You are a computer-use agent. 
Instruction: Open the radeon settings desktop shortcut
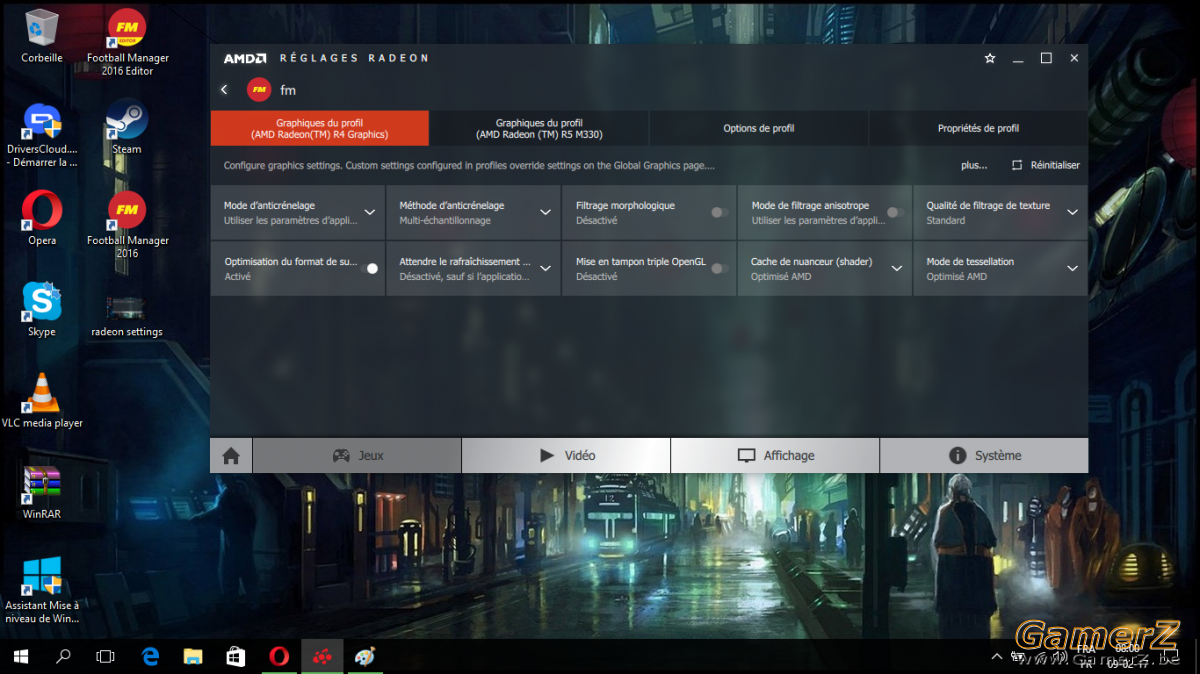pos(127,316)
